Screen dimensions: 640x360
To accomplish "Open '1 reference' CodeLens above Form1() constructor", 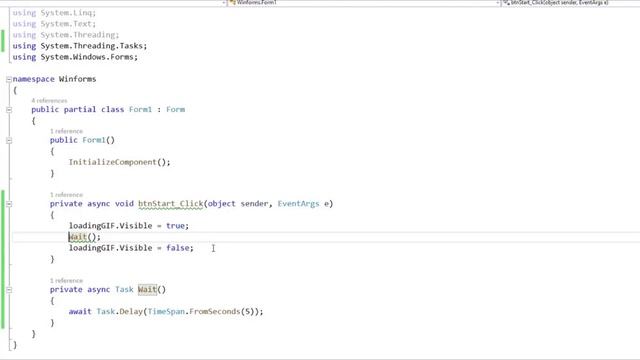I will (66, 131).
